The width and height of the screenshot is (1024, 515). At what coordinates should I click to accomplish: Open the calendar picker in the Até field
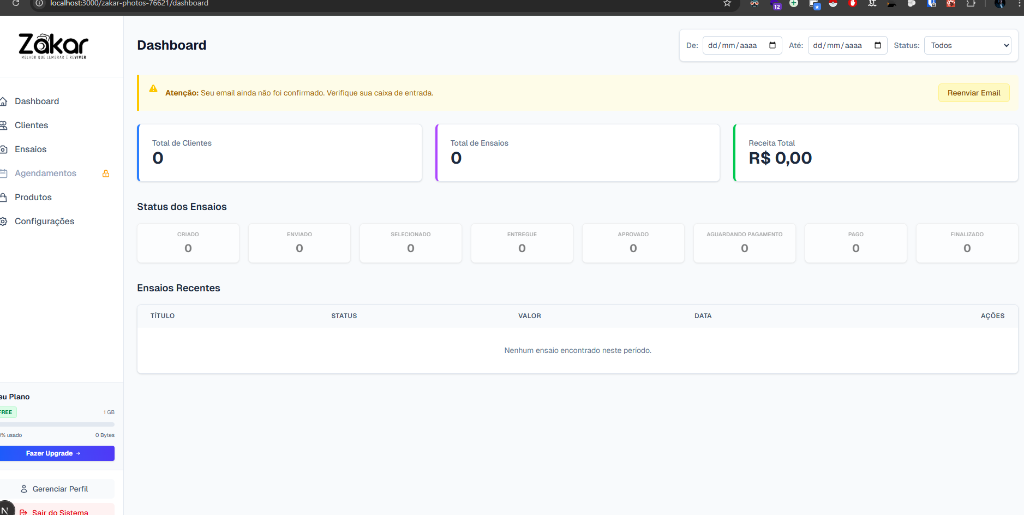point(878,45)
